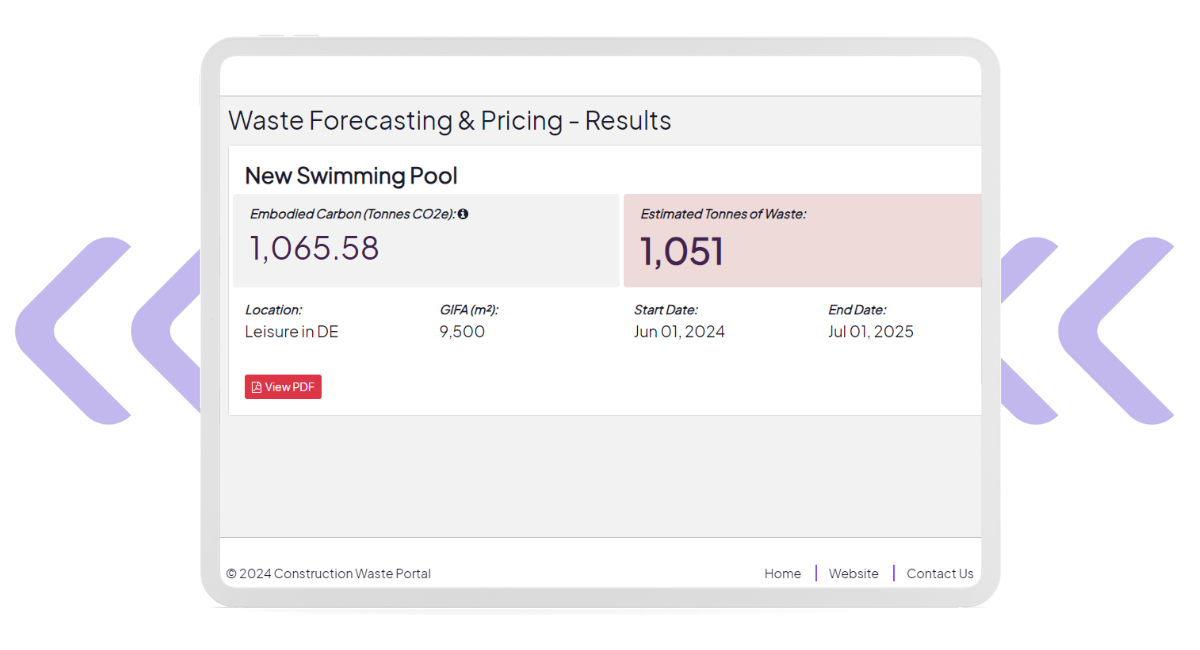The width and height of the screenshot is (1200, 650).
Task: Select the location value Leisure in DE
Action: tap(291, 332)
